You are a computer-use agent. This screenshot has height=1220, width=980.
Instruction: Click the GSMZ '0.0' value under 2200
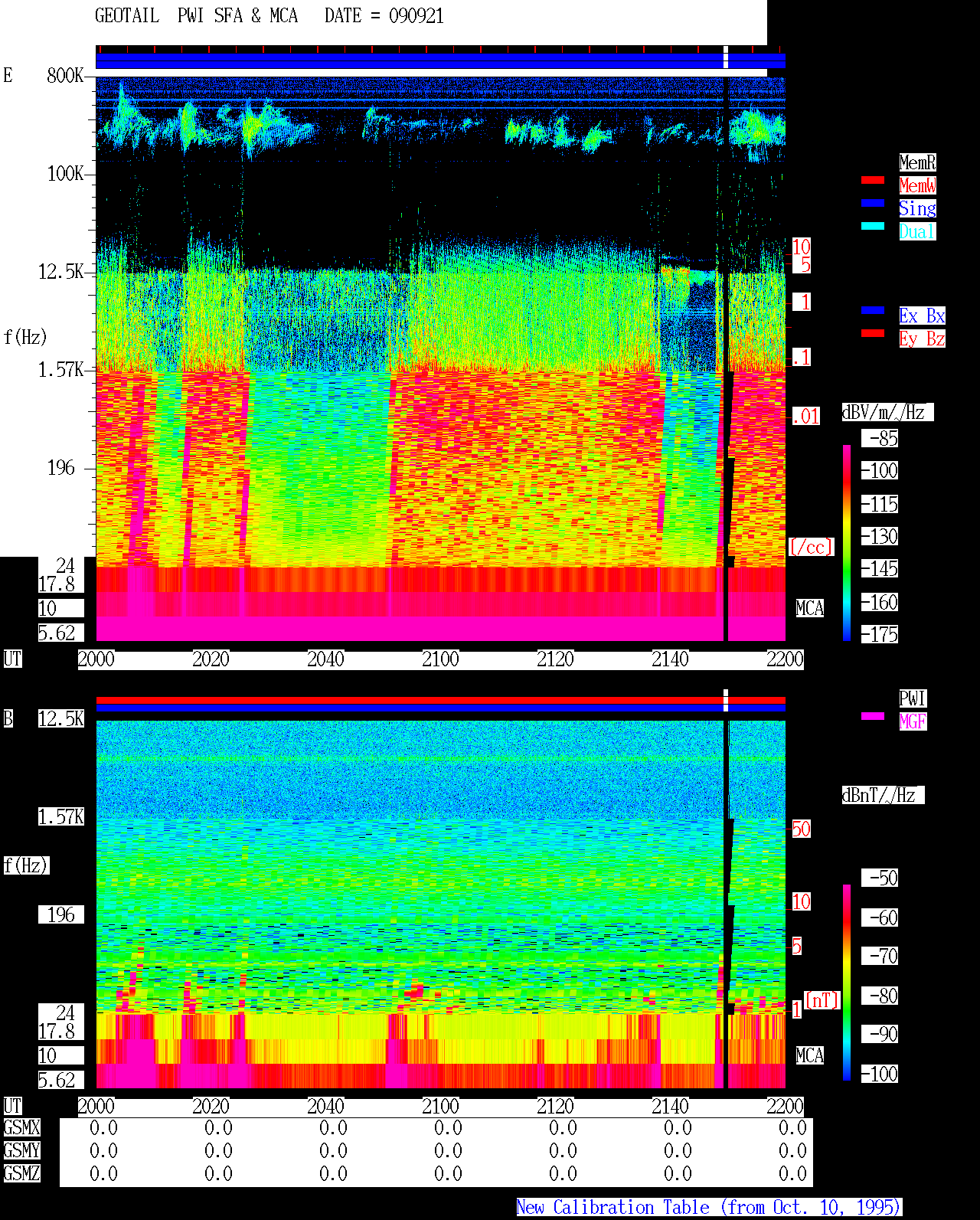click(792, 1173)
